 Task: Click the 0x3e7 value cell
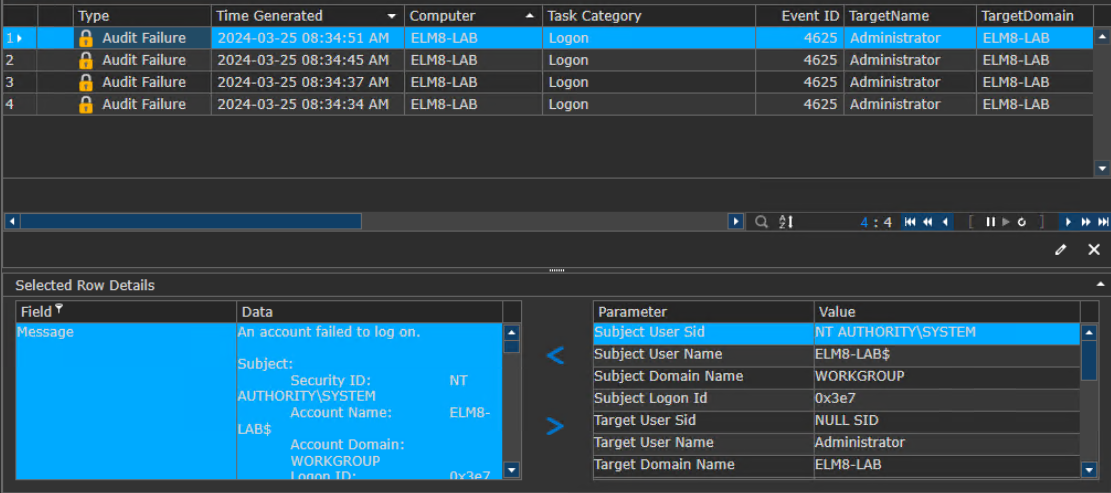click(947, 398)
